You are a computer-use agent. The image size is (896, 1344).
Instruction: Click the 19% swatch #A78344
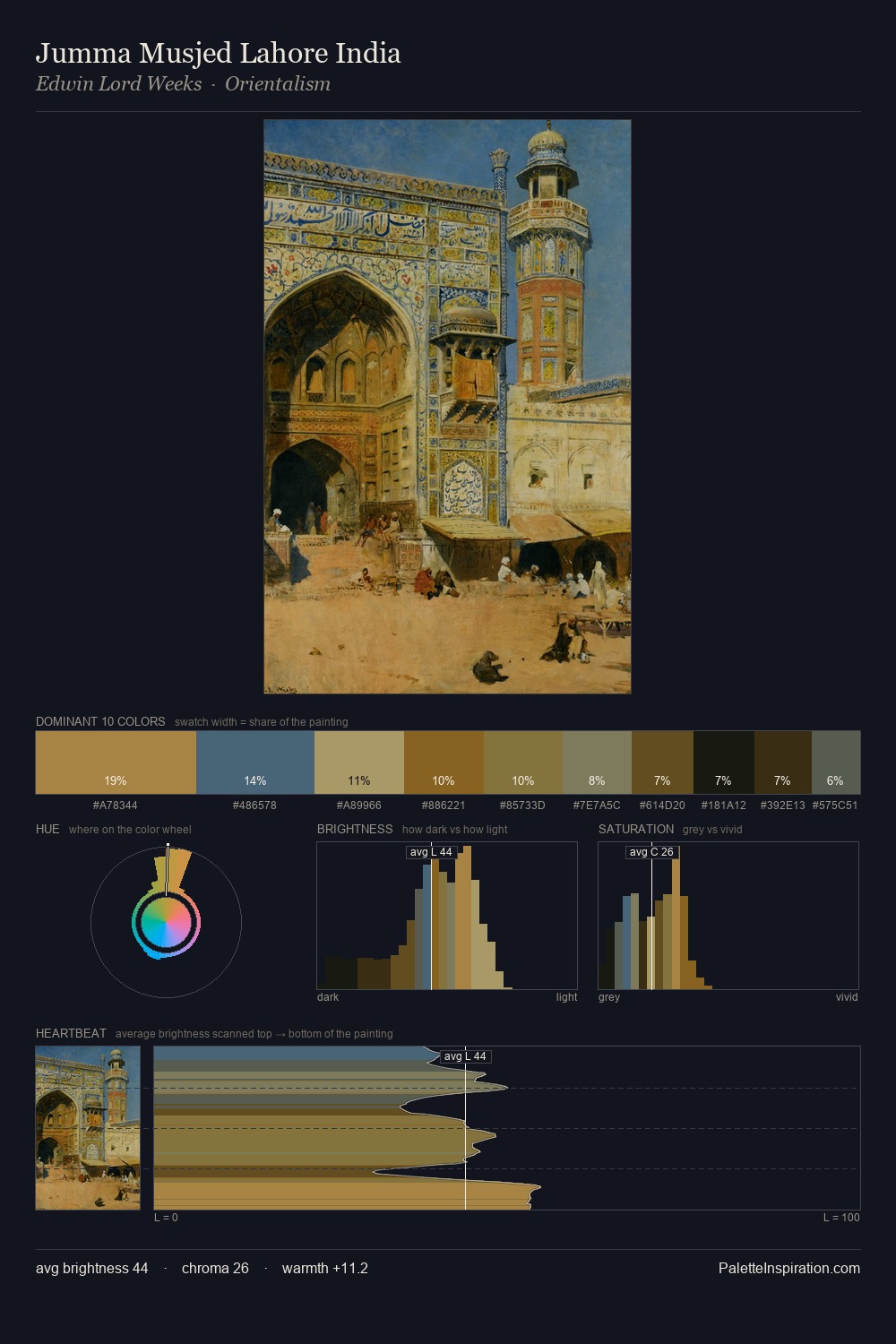116,762
